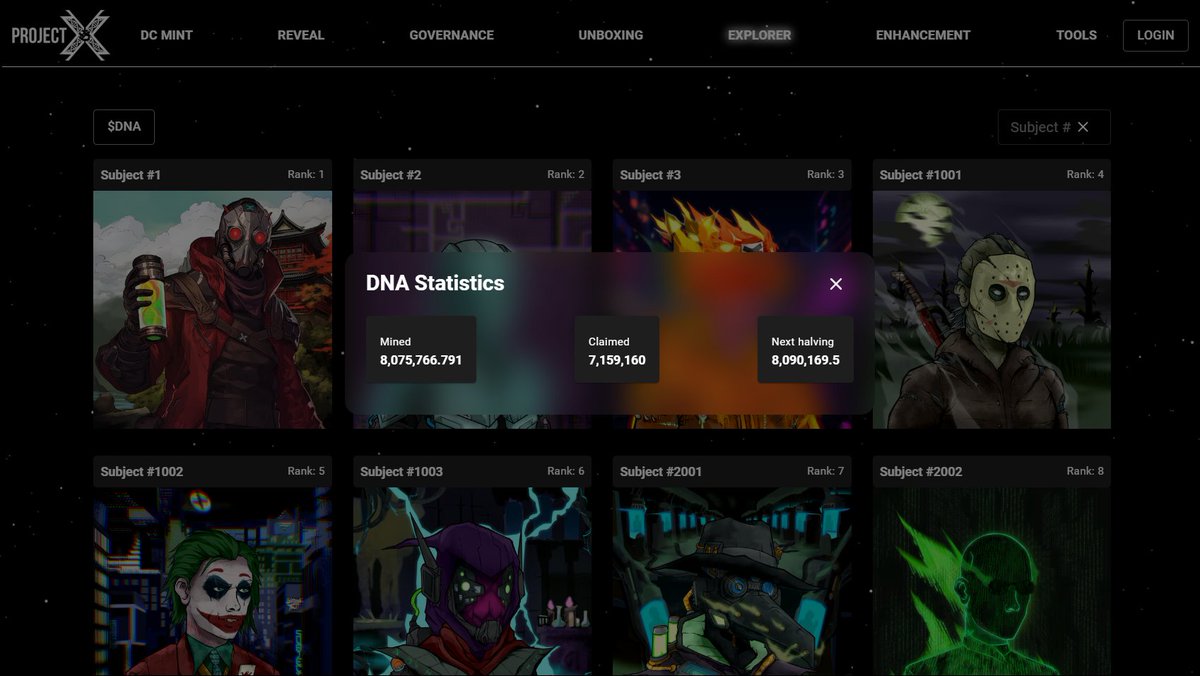
Task: Select the EXPLORER nav item
Action: click(759, 35)
